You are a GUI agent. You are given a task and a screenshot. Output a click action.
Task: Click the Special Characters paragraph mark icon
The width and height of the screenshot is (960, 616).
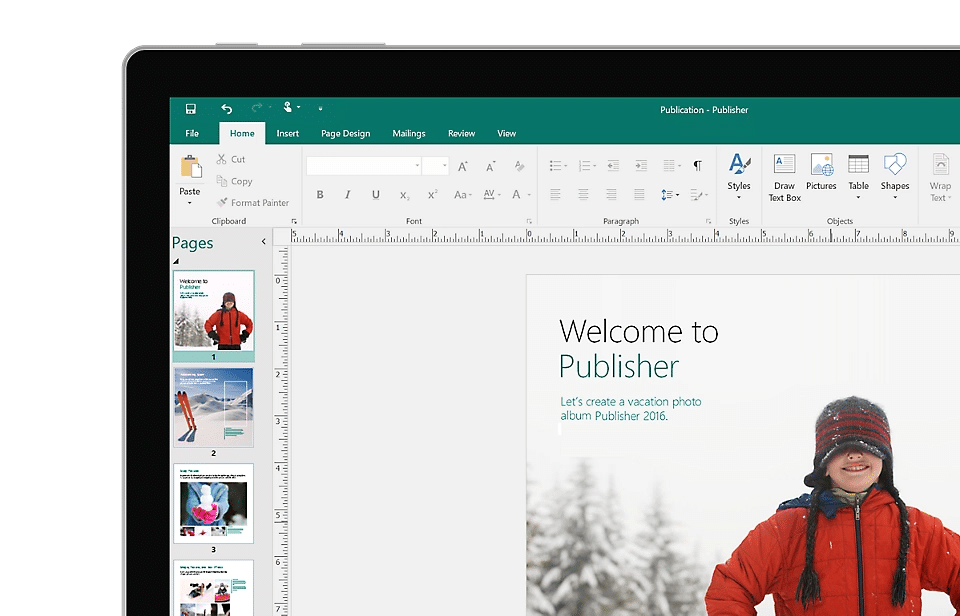(698, 166)
